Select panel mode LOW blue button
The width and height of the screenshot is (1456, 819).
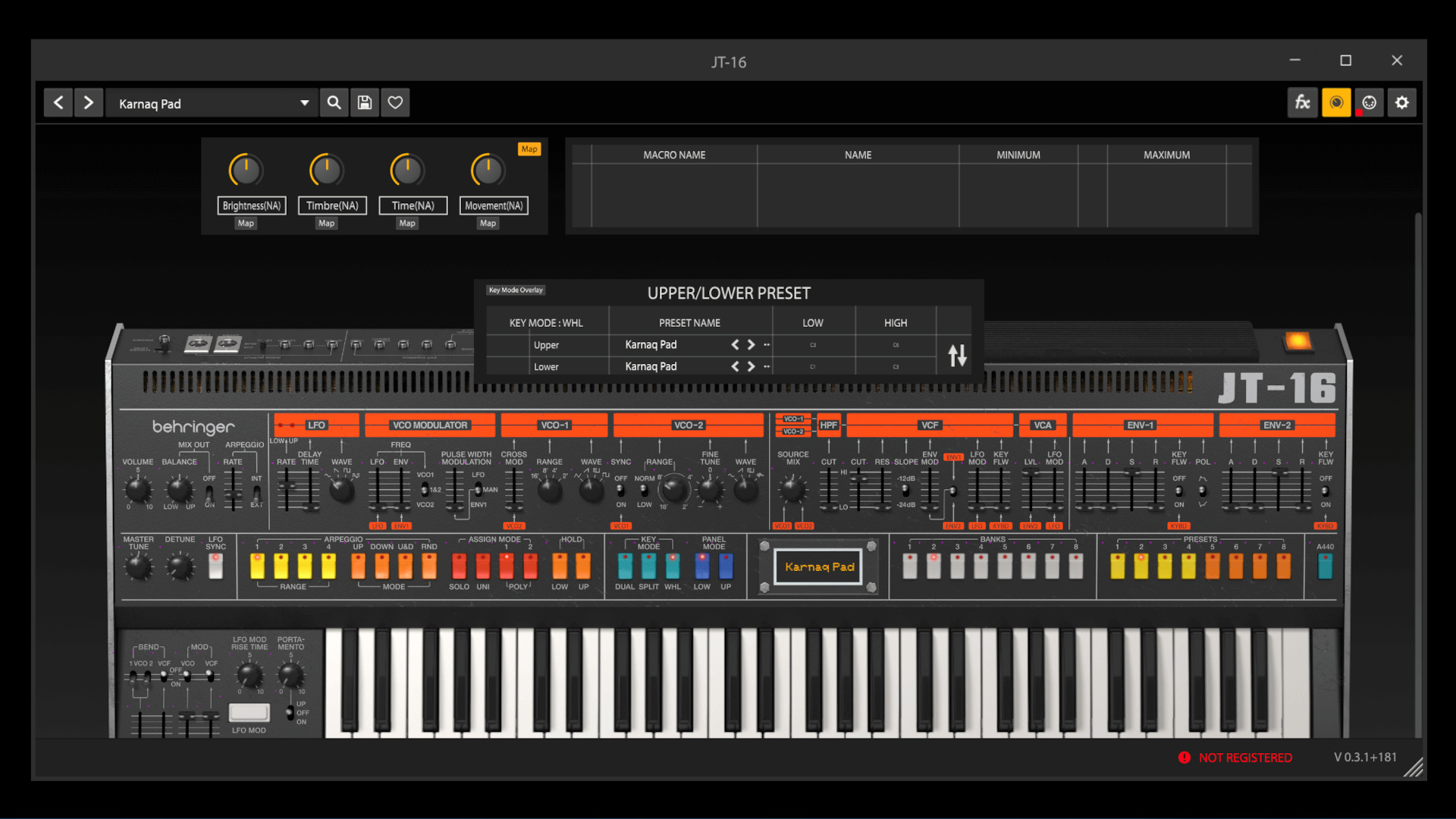coord(702,566)
